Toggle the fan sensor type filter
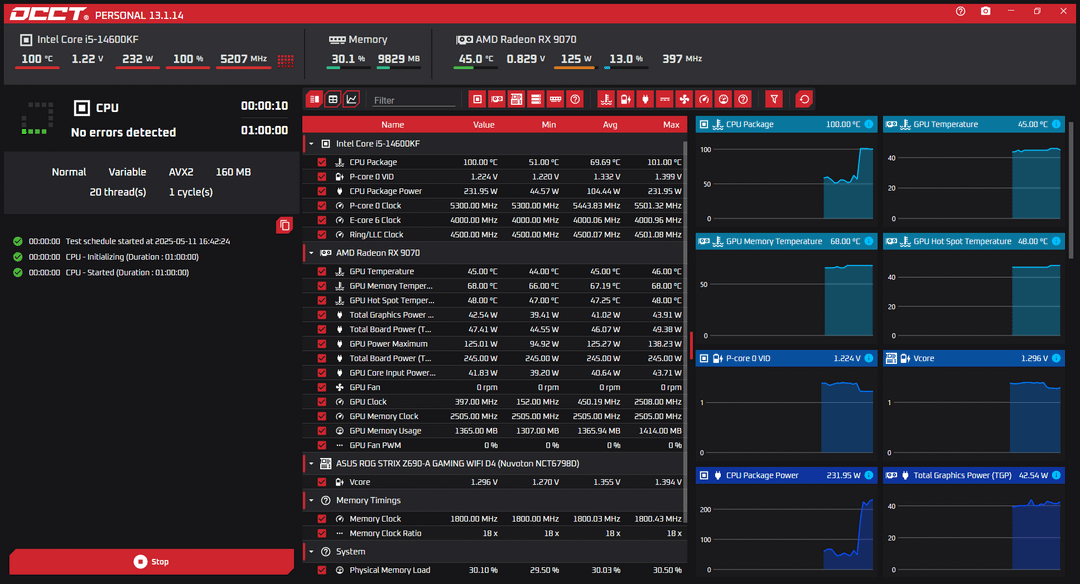This screenshot has height=584, width=1080. pos(684,99)
